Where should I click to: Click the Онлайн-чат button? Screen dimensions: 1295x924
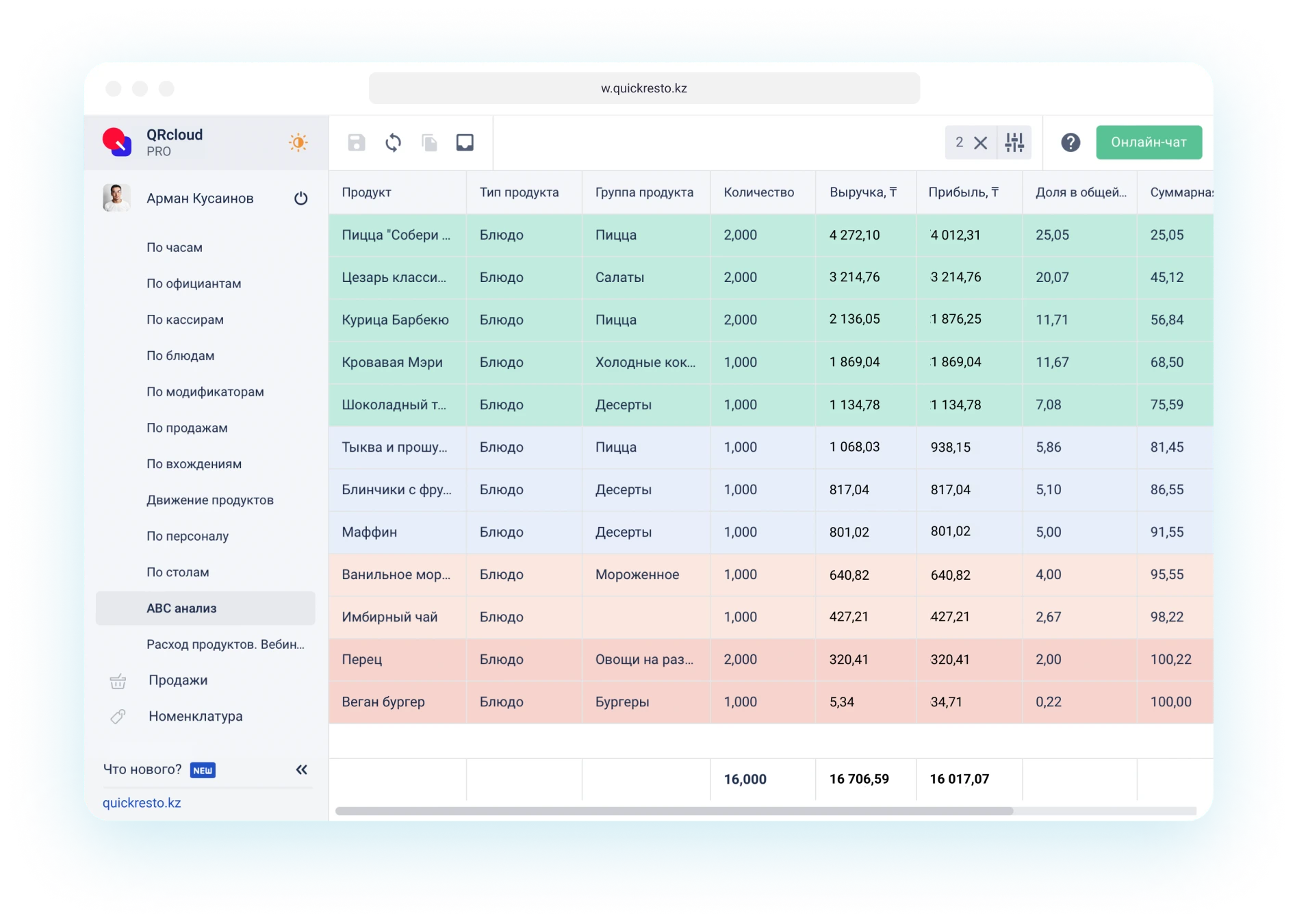(x=1149, y=142)
